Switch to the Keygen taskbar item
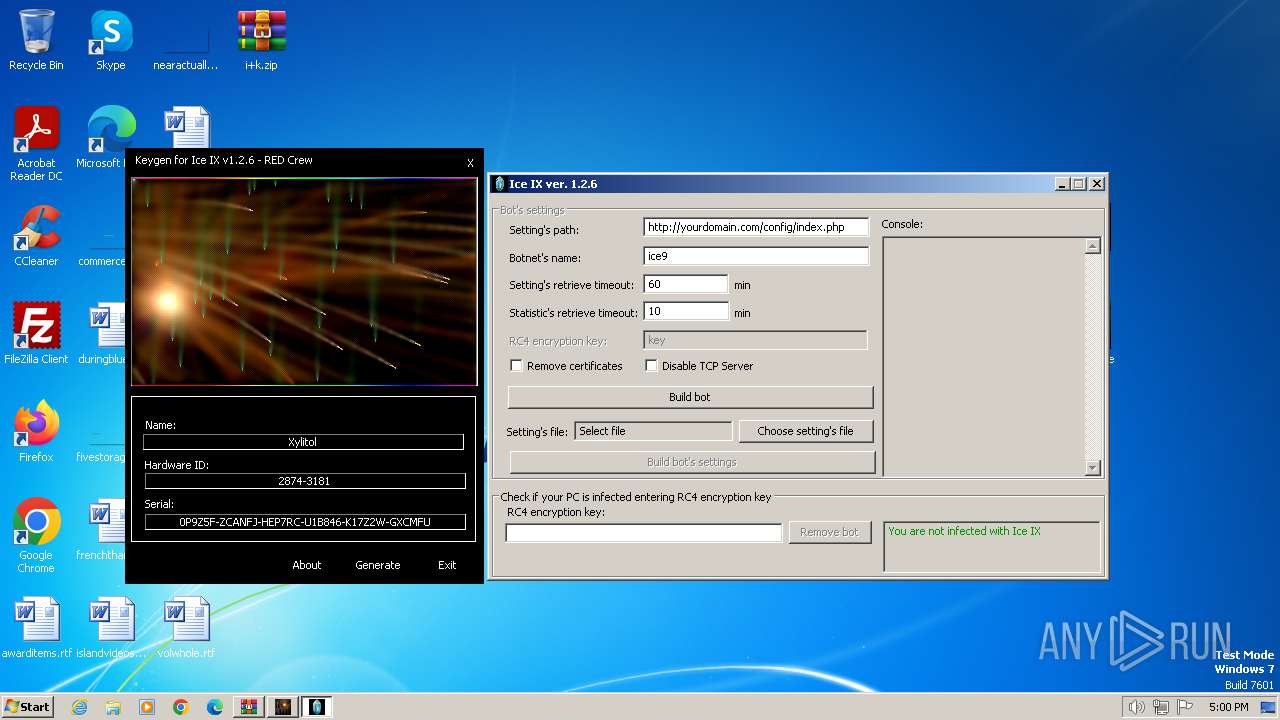This screenshot has height=720, width=1280. [283, 707]
